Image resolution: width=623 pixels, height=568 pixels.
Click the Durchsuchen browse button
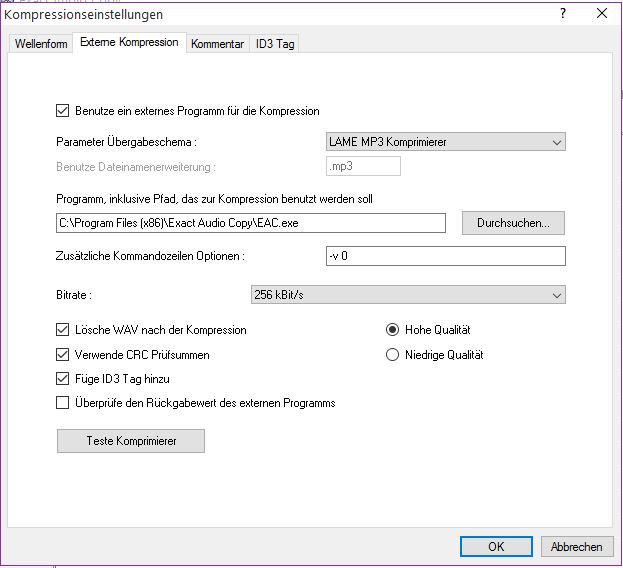coord(513,222)
